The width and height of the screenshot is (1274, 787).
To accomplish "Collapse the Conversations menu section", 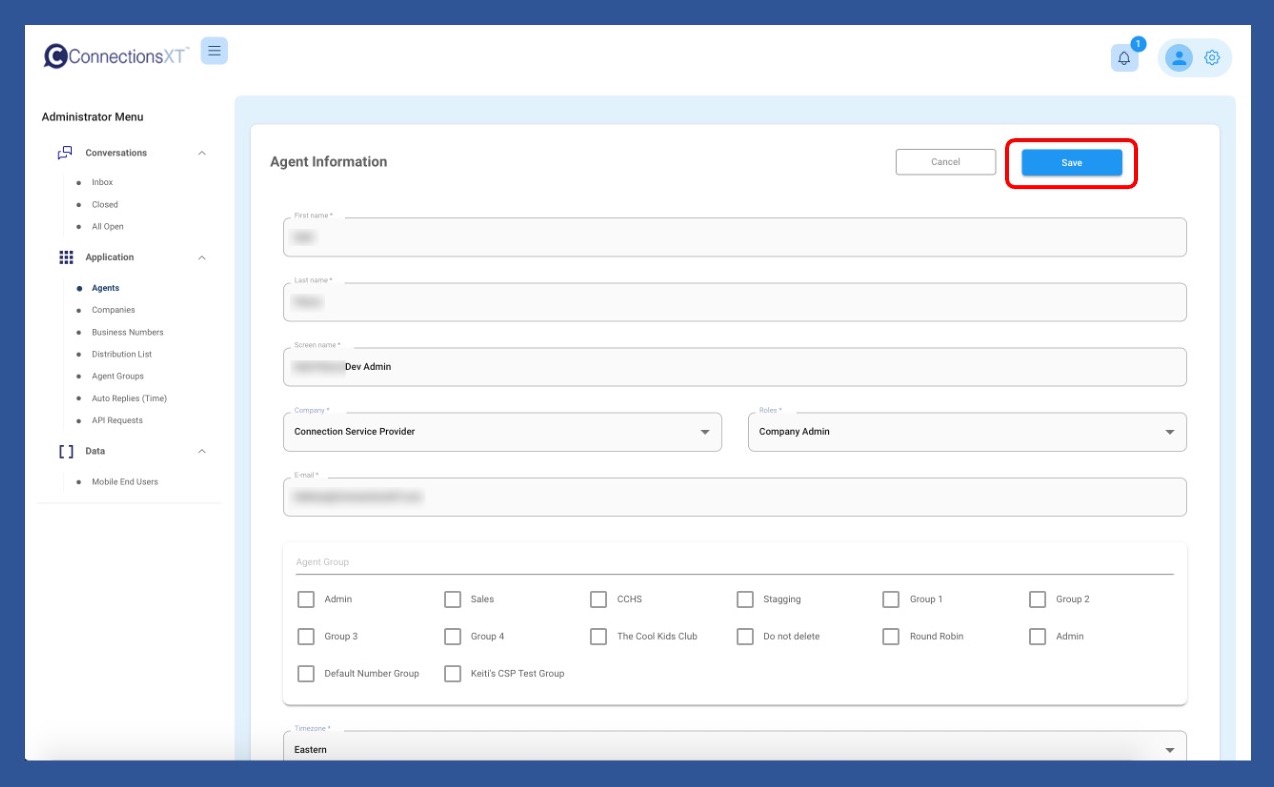I will (x=202, y=153).
